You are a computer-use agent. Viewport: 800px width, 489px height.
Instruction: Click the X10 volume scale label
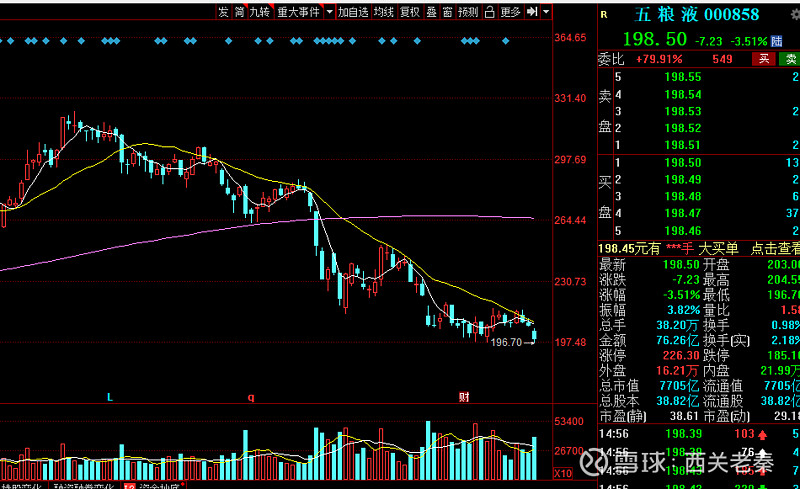(x=563, y=473)
